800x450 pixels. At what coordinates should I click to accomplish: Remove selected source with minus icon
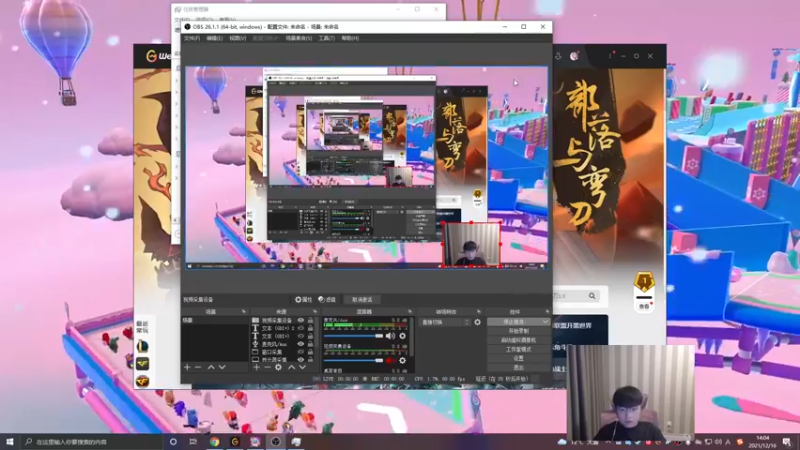[x=267, y=367]
